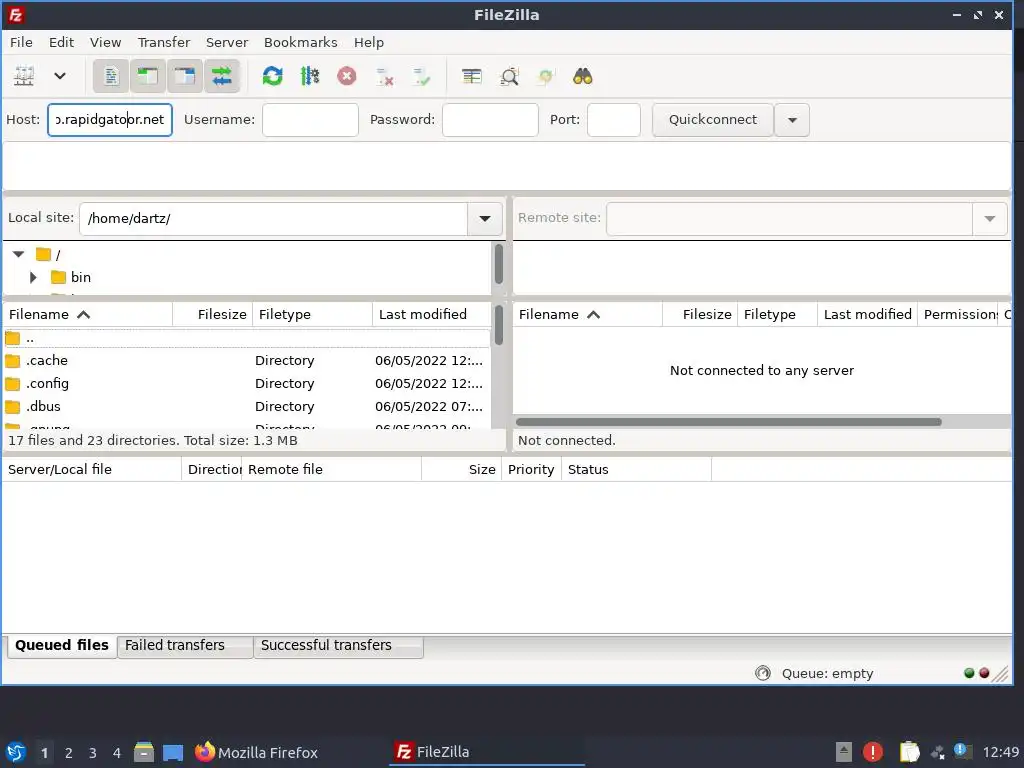1024x768 pixels.
Task: Open the File menu
Action: click(x=21, y=42)
